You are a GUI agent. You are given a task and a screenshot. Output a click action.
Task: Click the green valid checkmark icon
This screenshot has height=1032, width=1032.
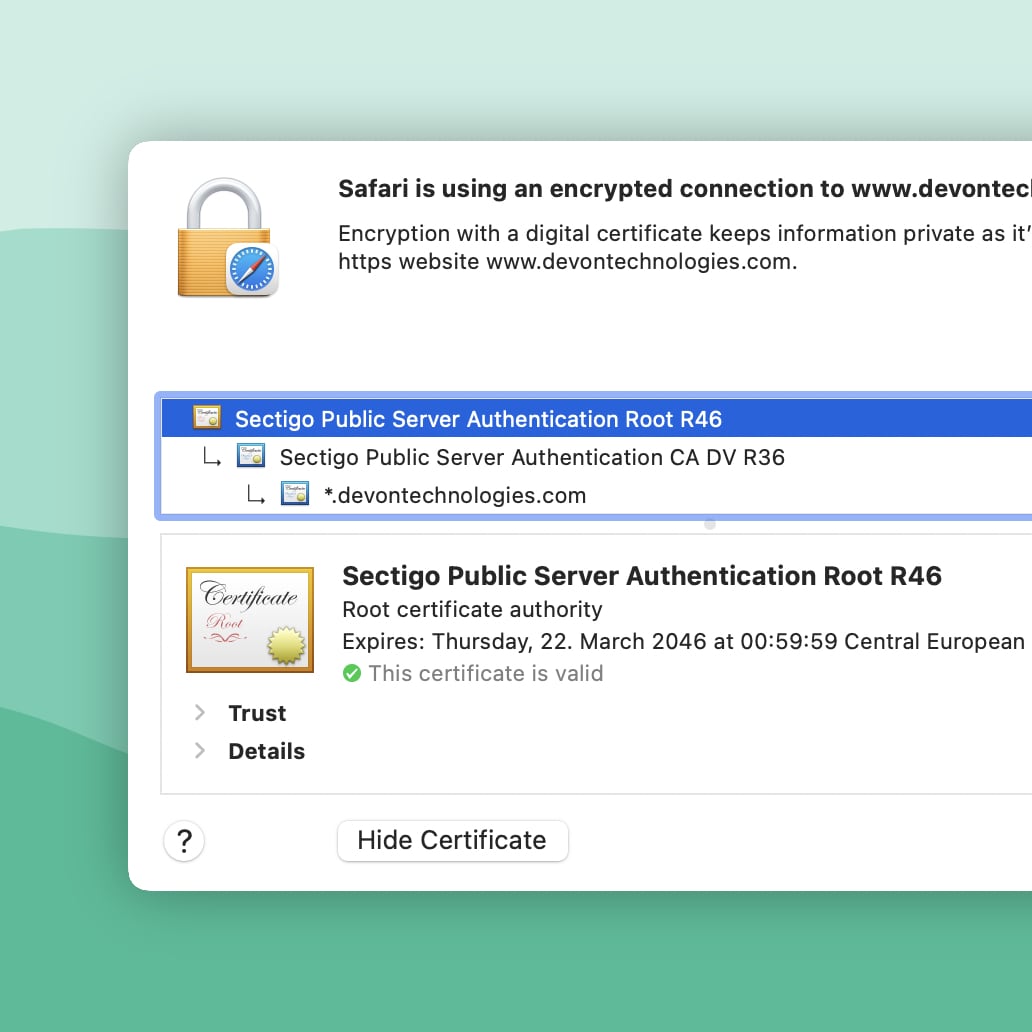[352, 673]
